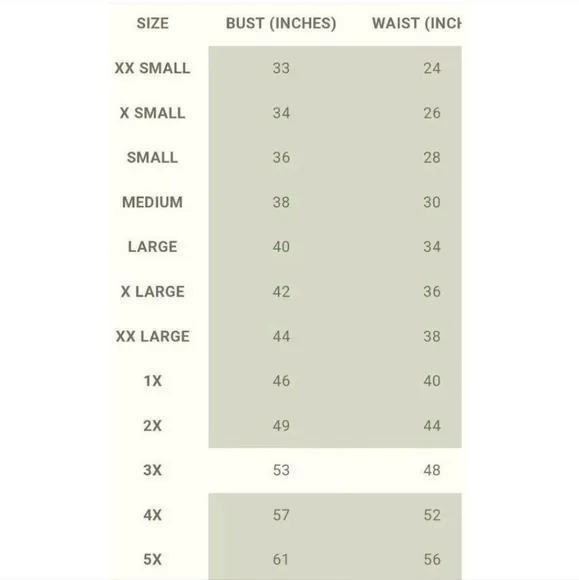The image size is (579, 580).
Task: Select the X LARGE size label
Action: click(x=152, y=292)
